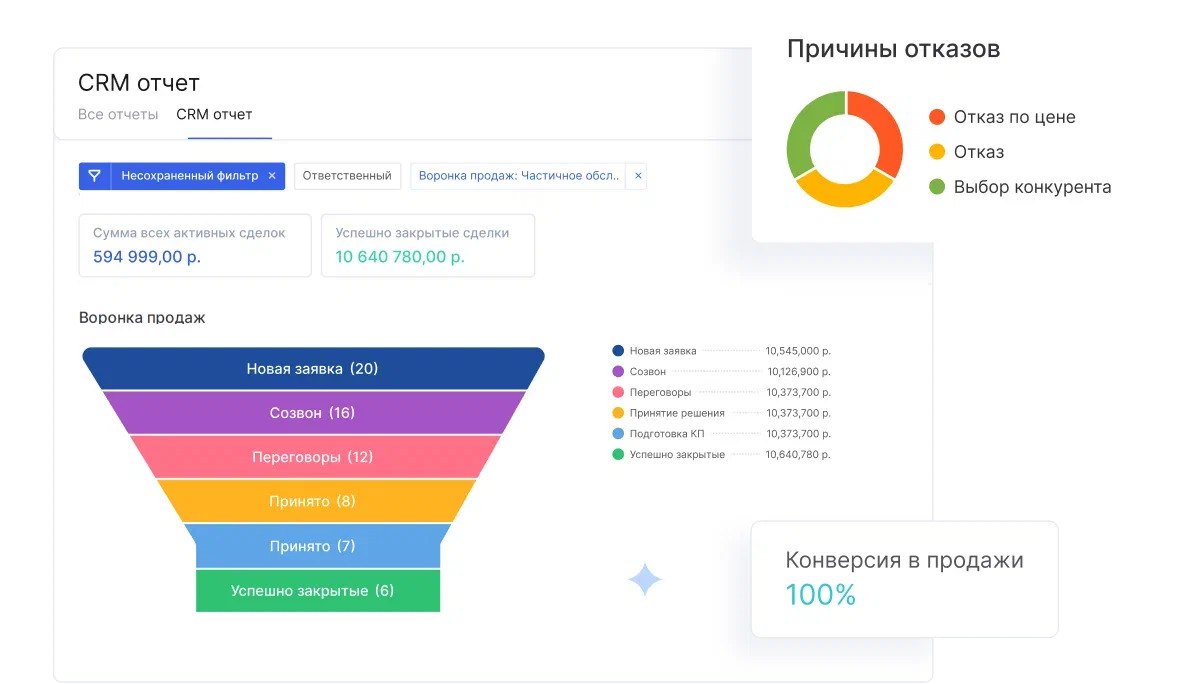Screen dimensions: 1200x684
Task: Click the green Успешно закрытые legend dot
Action: (x=618, y=455)
